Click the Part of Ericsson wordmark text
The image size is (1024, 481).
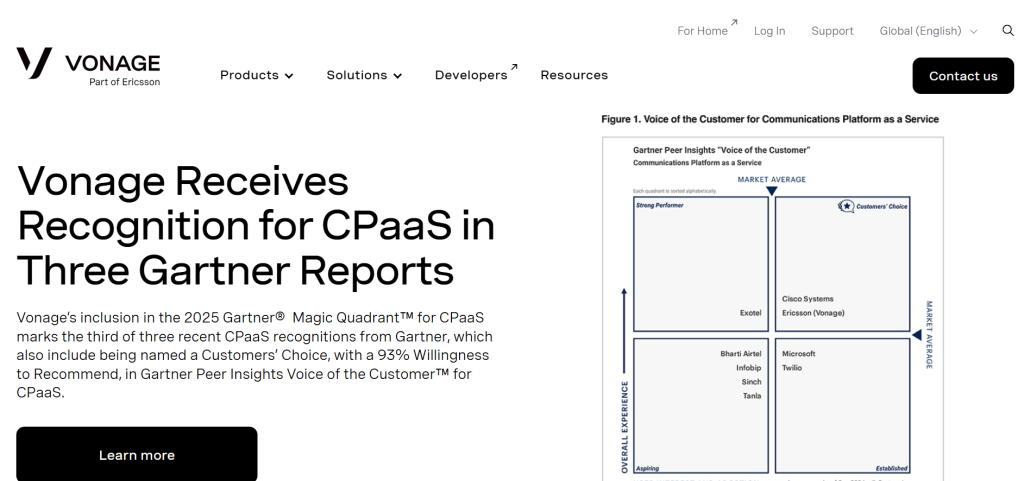124,82
